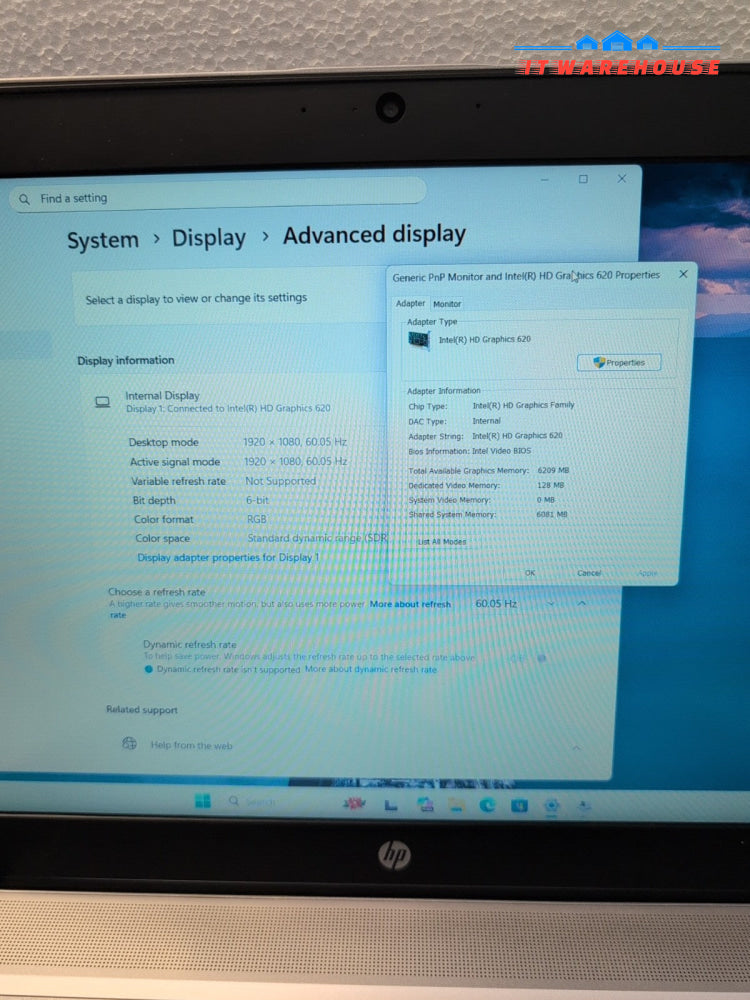The height and width of the screenshot is (1000, 750).
Task: Collapse the Help from the web section
Action: pyautogui.click(x=577, y=747)
